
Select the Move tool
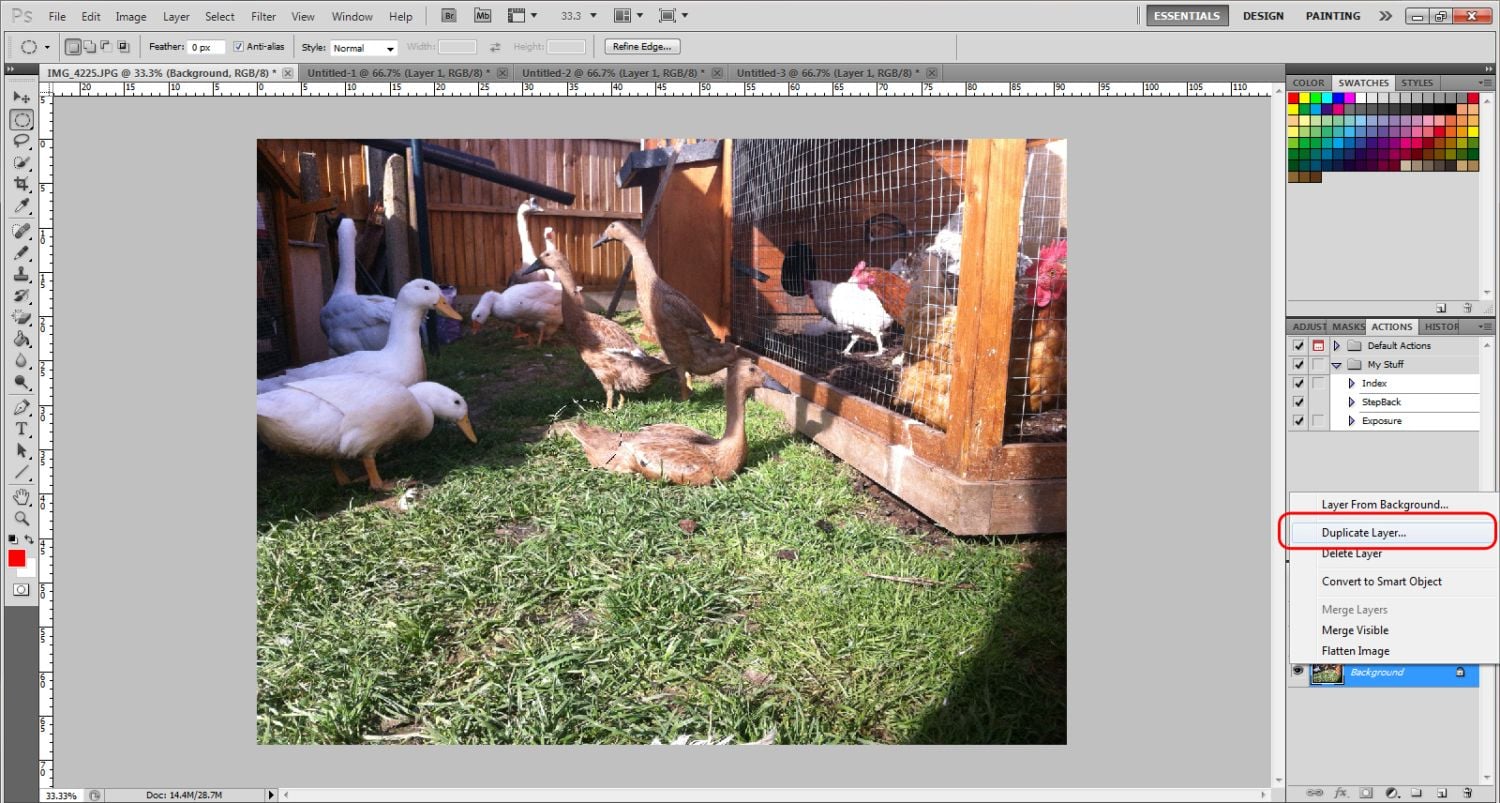pyautogui.click(x=21, y=98)
